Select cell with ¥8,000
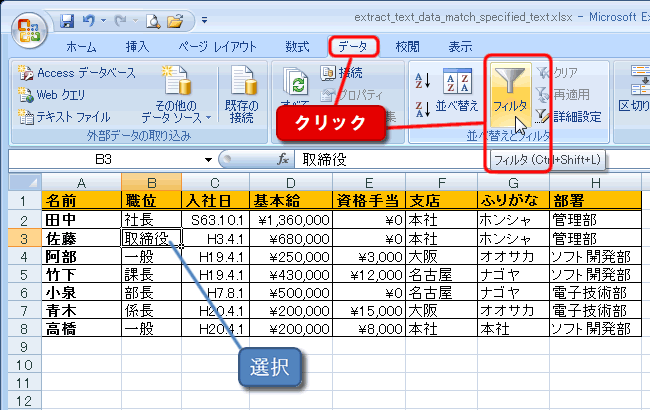Image resolution: width=650 pixels, height=410 pixels. 369,329
